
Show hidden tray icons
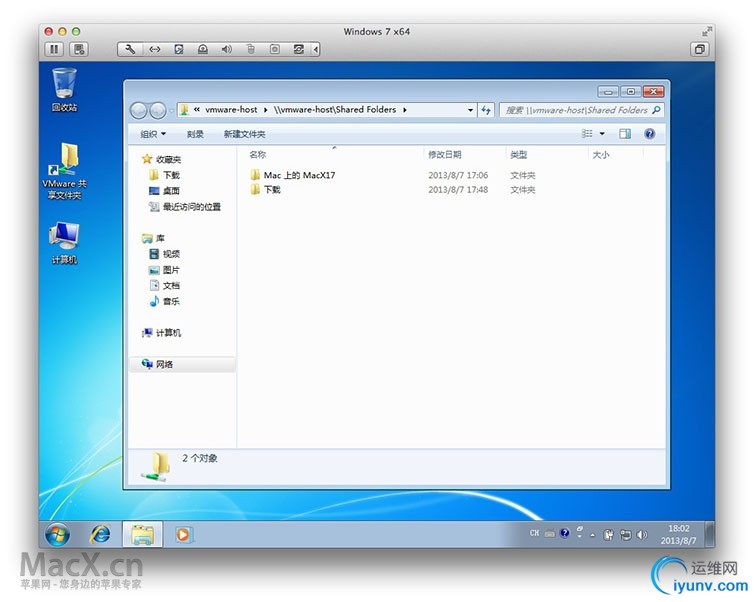click(592, 535)
